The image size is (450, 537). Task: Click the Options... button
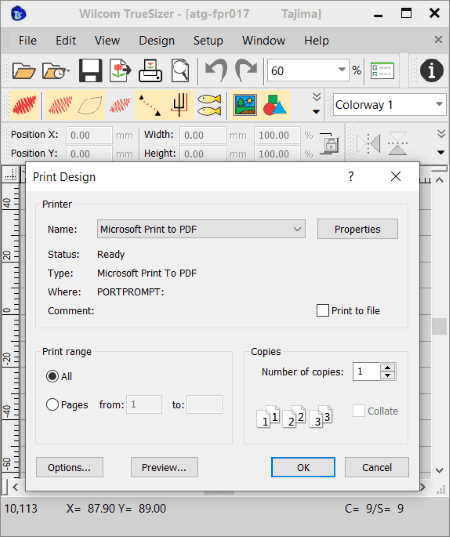pyautogui.click(x=70, y=467)
